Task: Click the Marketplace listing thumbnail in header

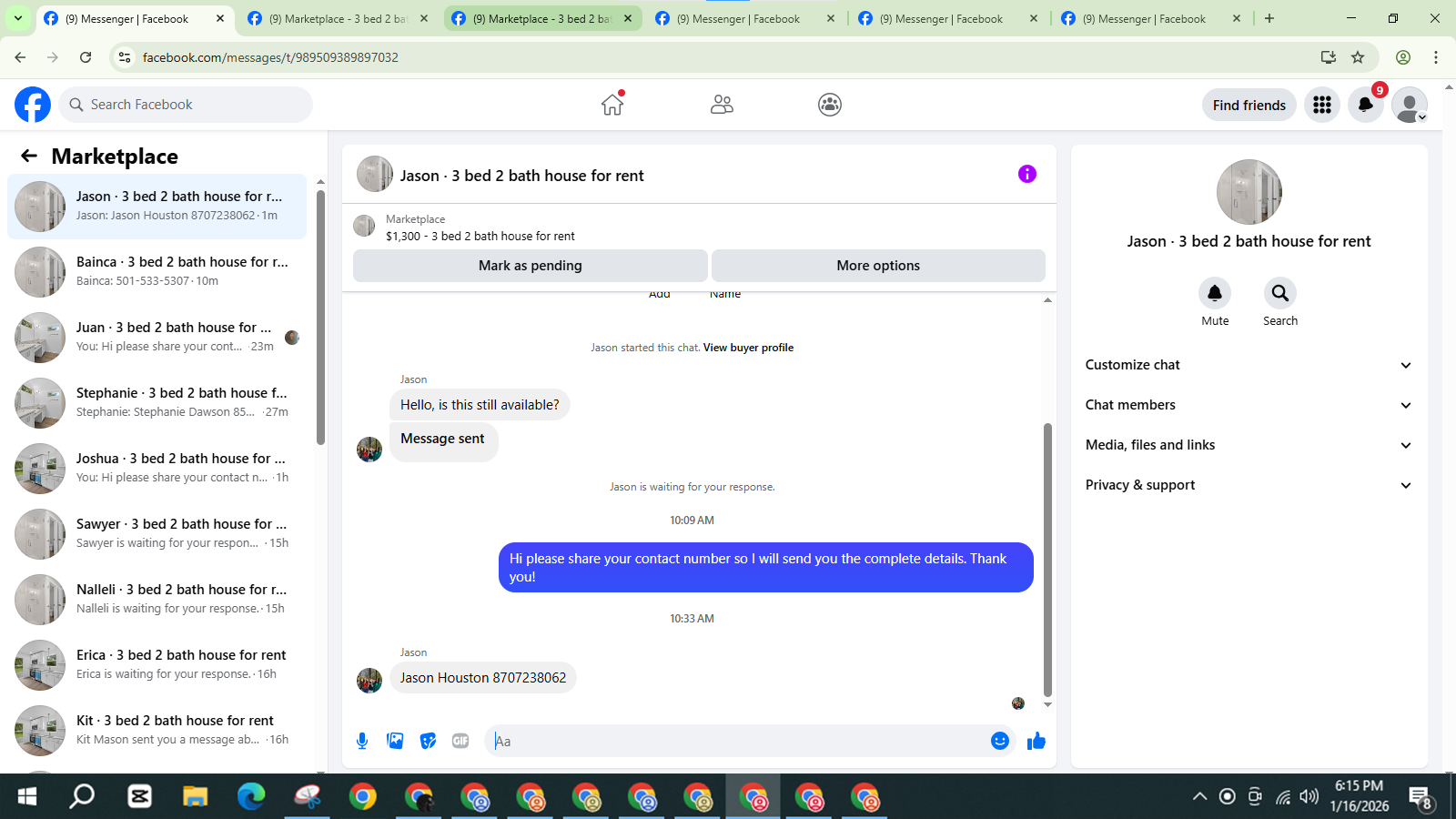Action: pos(364,226)
